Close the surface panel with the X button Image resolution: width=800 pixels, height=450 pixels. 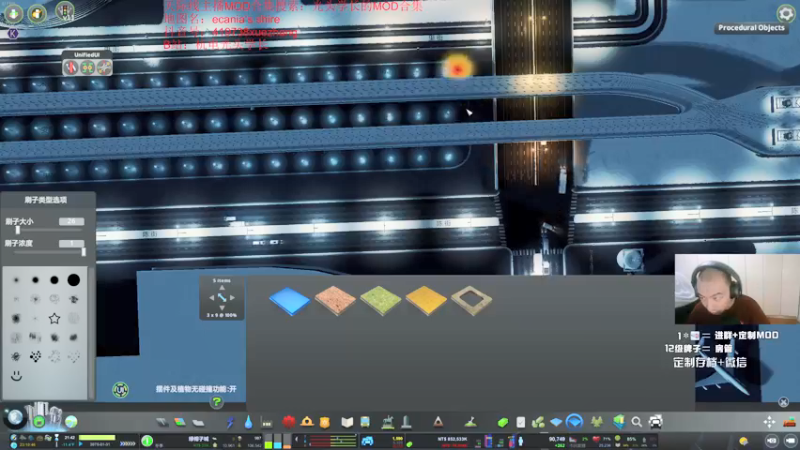click(784, 402)
